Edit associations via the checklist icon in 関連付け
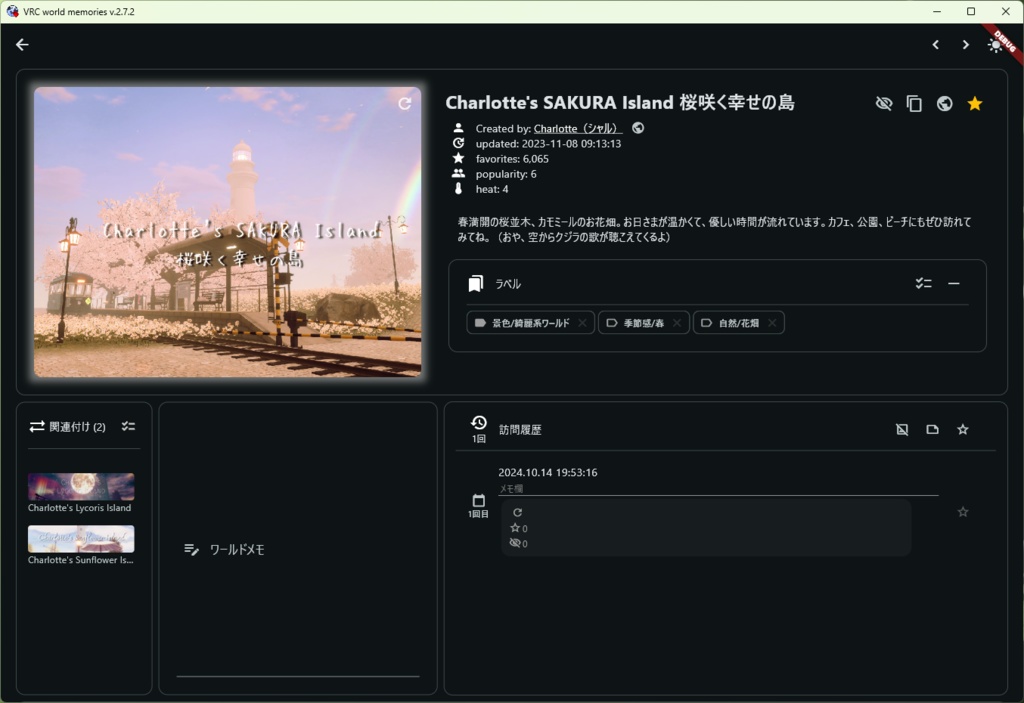Viewport: 1024px width, 703px height. 128,425
